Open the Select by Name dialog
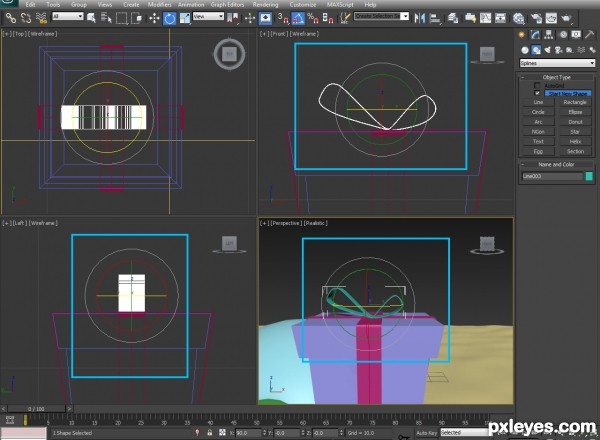The image size is (600, 440). 106,18
